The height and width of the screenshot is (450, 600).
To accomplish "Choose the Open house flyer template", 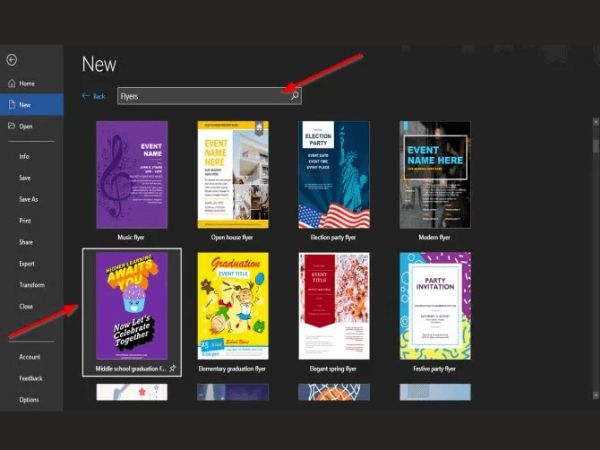I will pyautogui.click(x=233, y=175).
